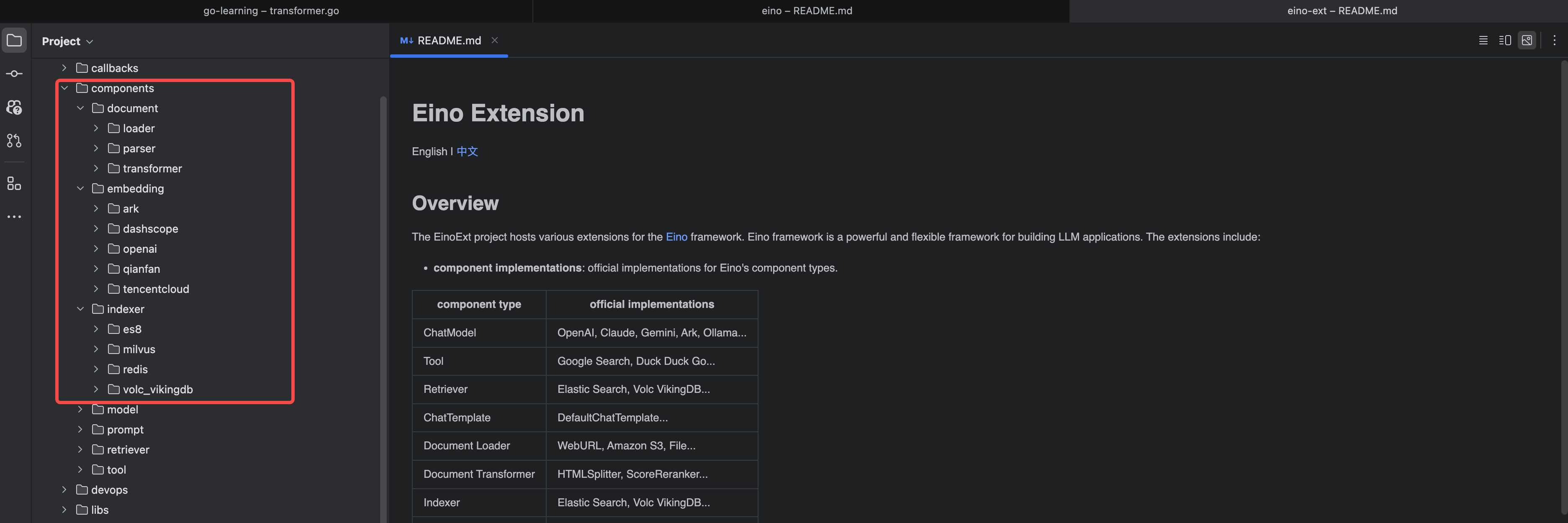Collapse the indexer folder
Image resolution: width=1568 pixels, height=523 pixels.
click(80, 309)
